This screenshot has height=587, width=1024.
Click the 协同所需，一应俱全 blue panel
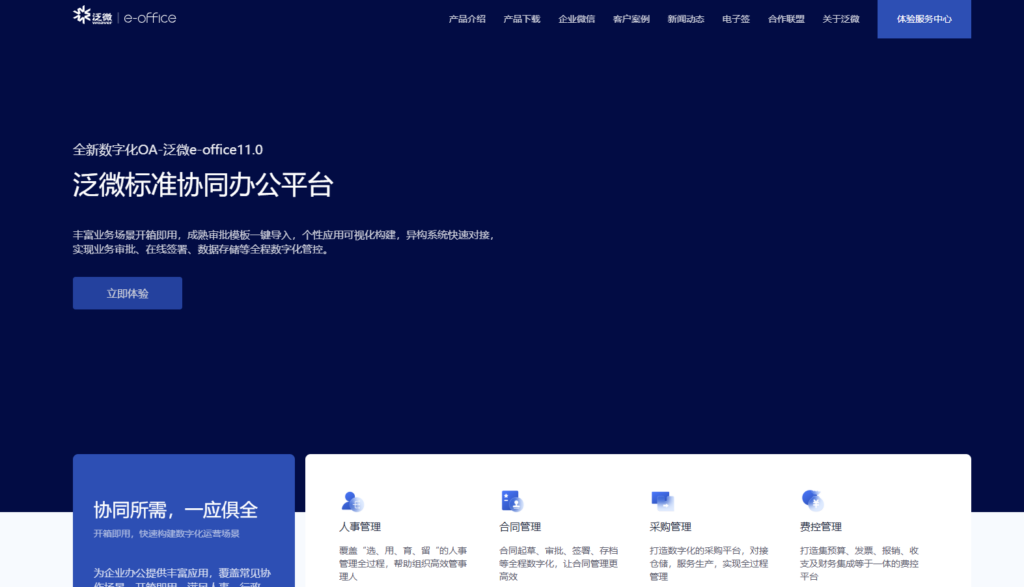[x=183, y=520]
